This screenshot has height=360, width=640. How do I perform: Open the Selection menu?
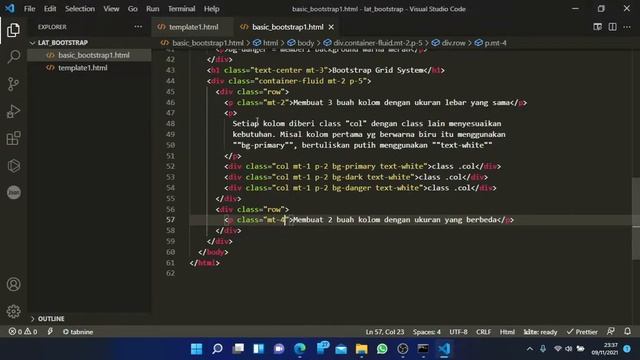80,9
